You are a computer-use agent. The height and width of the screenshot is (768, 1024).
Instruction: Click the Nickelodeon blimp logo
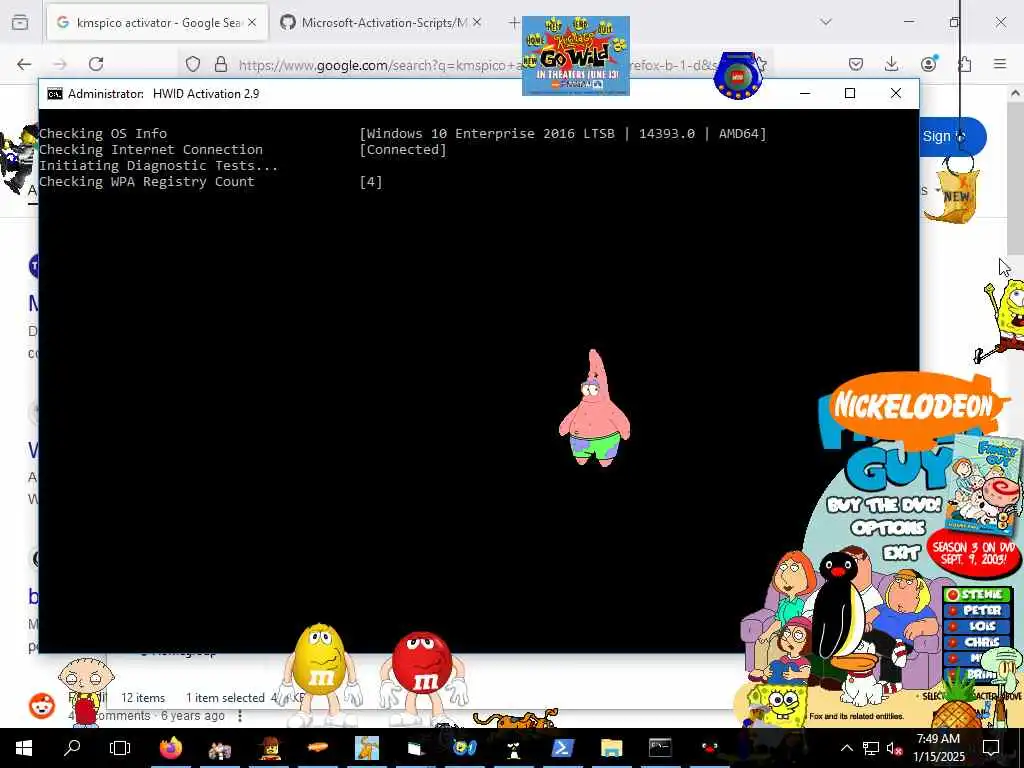pyautogui.click(x=914, y=406)
